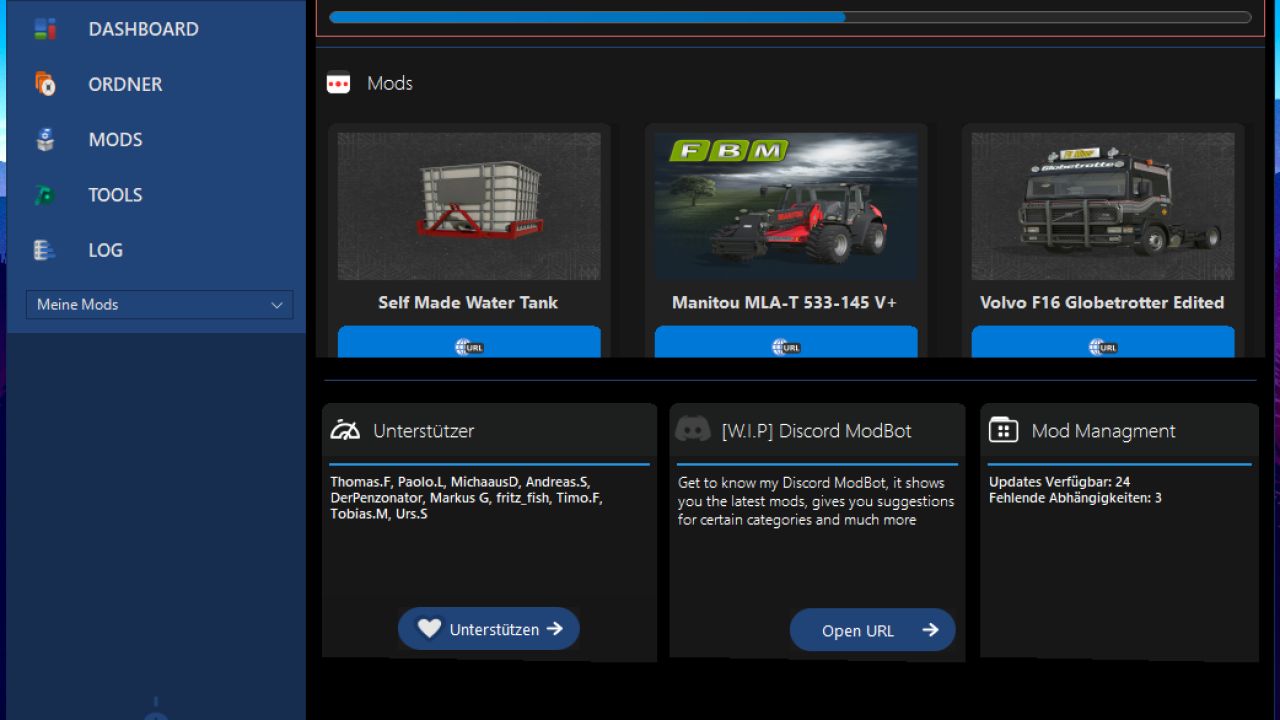Go to the TOOLS menu item
The height and width of the screenshot is (720, 1280).
click(x=115, y=195)
